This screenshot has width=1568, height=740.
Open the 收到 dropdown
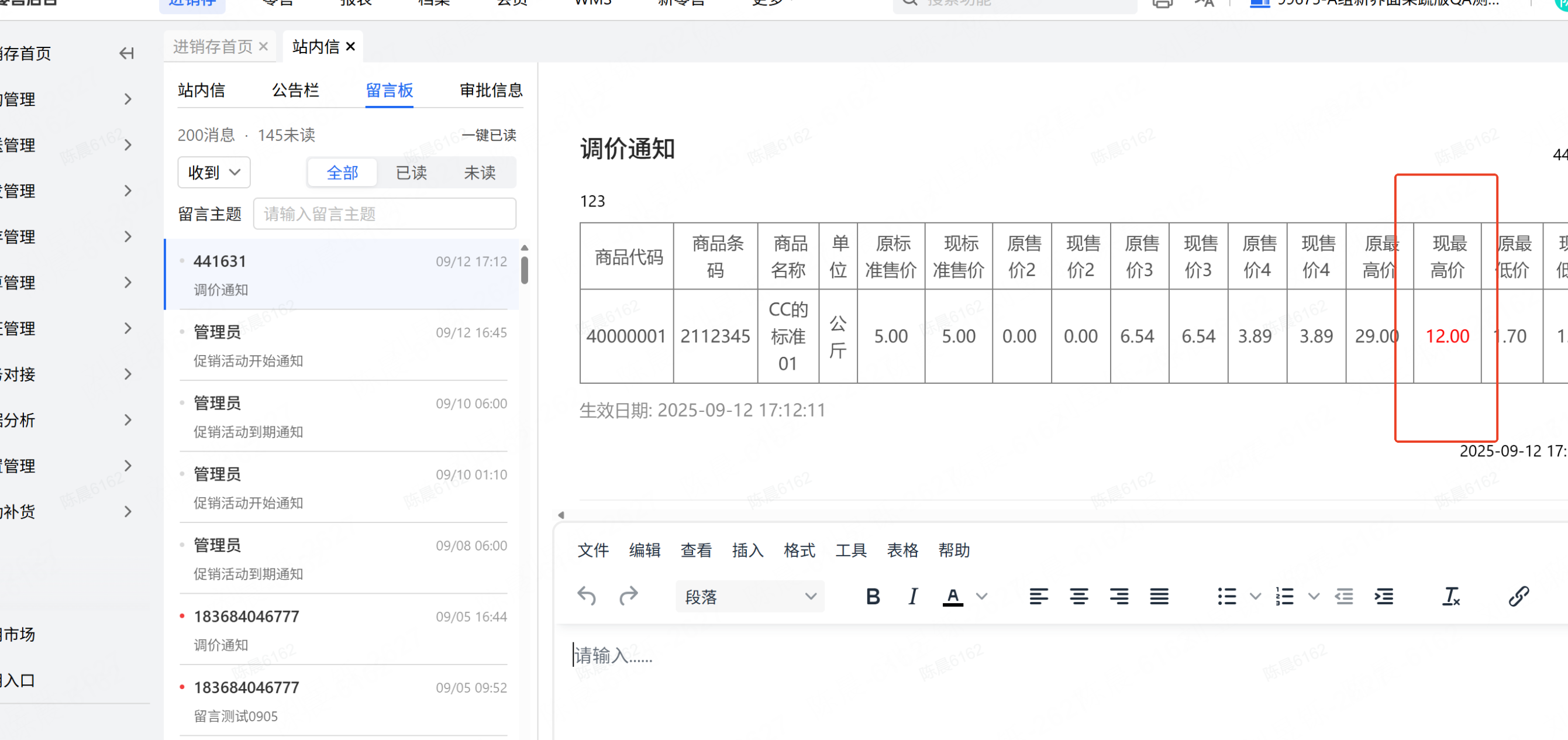pos(213,173)
